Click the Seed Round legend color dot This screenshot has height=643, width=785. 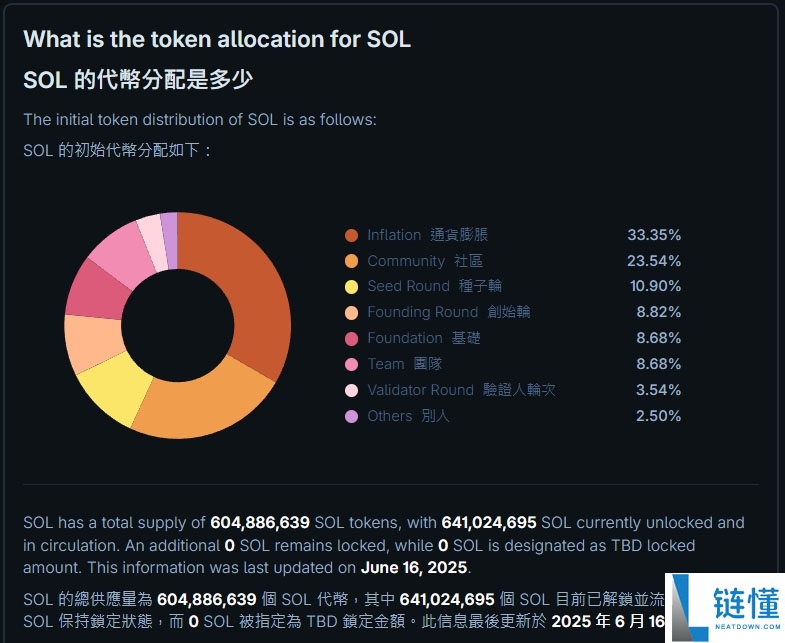click(x=351, y=287)
